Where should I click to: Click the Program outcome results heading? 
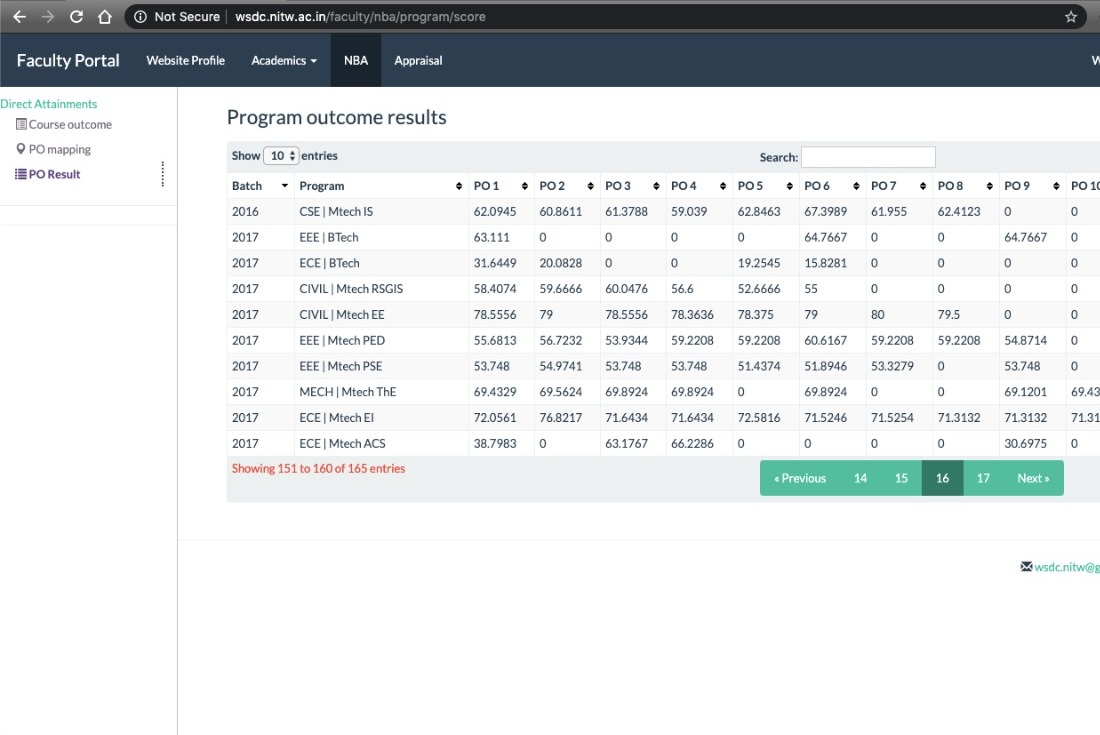coord(337,117)
